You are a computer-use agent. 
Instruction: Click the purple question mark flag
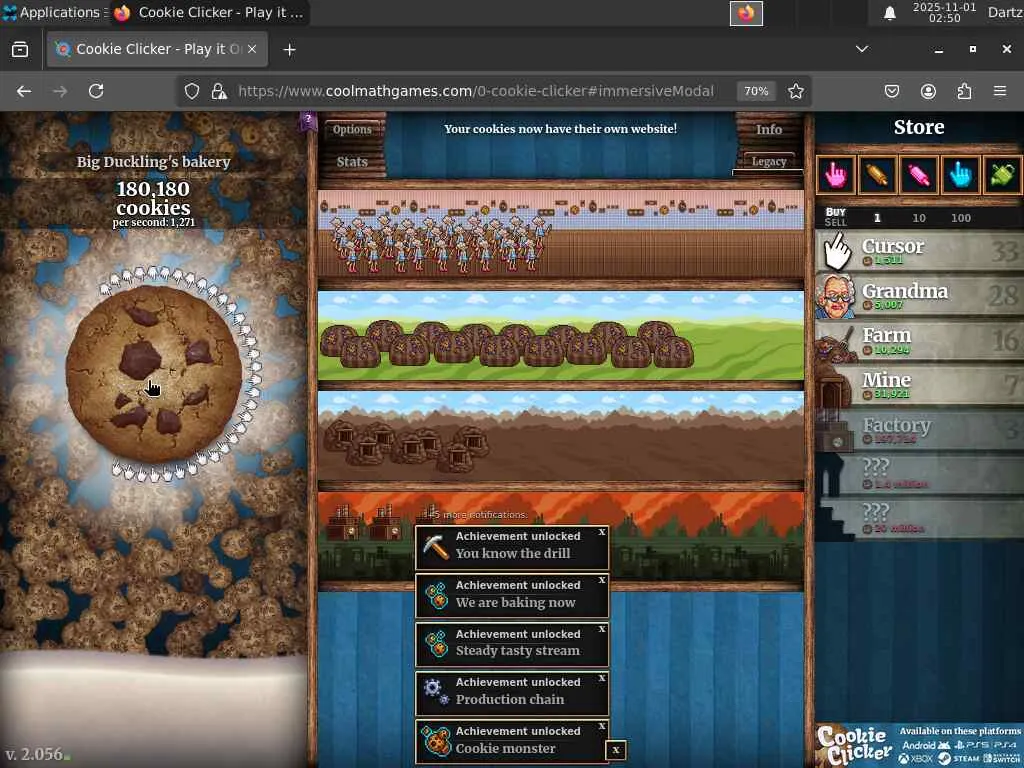308,121
